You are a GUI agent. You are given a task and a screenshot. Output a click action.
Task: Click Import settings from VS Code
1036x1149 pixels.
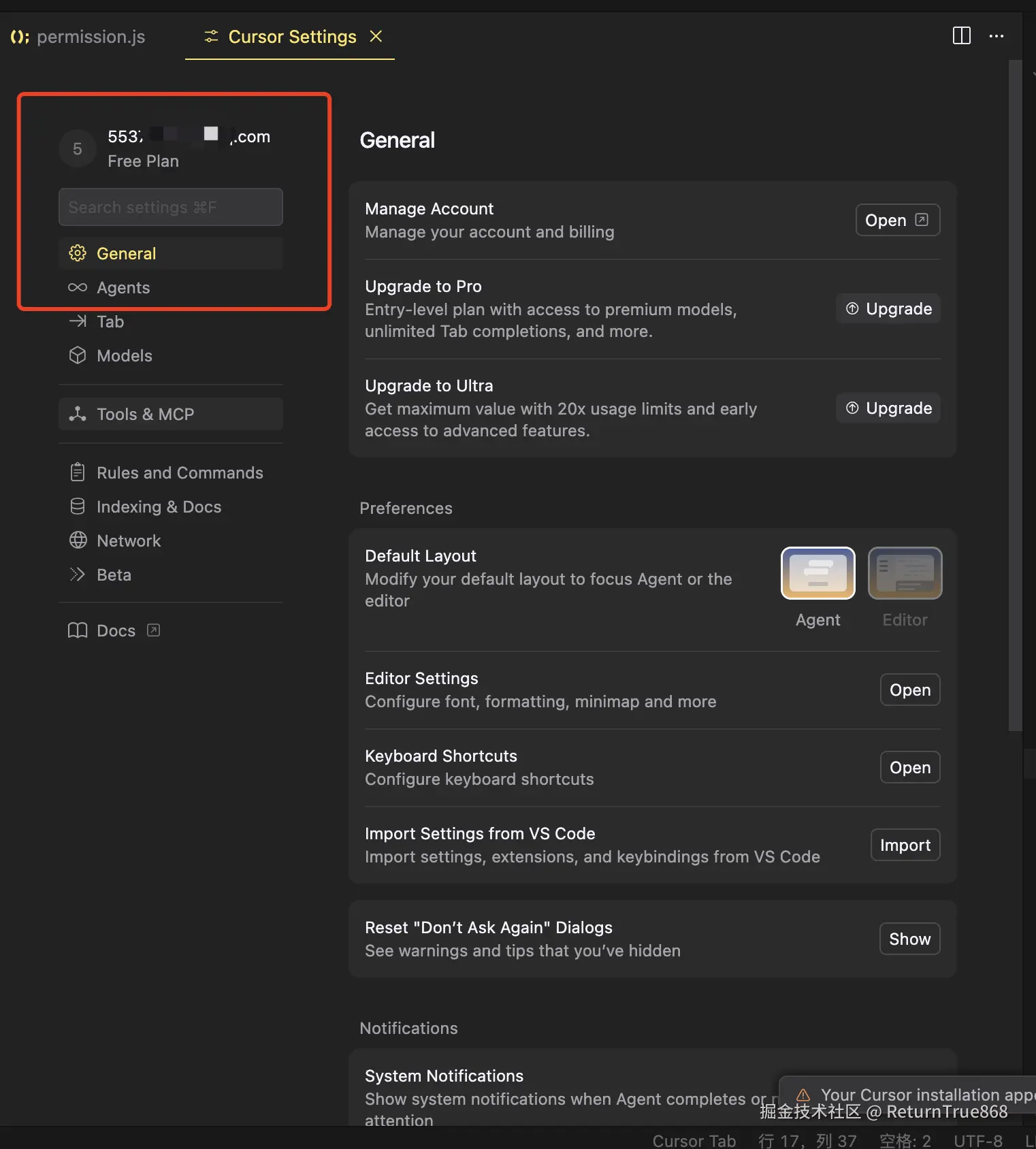click(905, 845)
